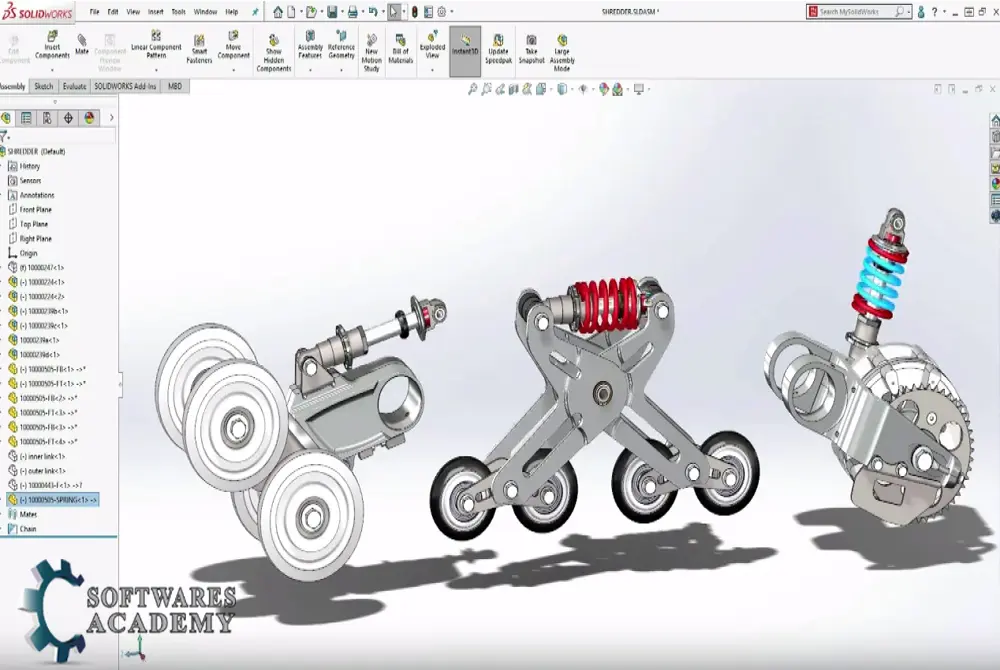This screenshot has height=670, width=1000.
Task: Expand the Insert Components dropdown arrow
Action: coord(52,69)
